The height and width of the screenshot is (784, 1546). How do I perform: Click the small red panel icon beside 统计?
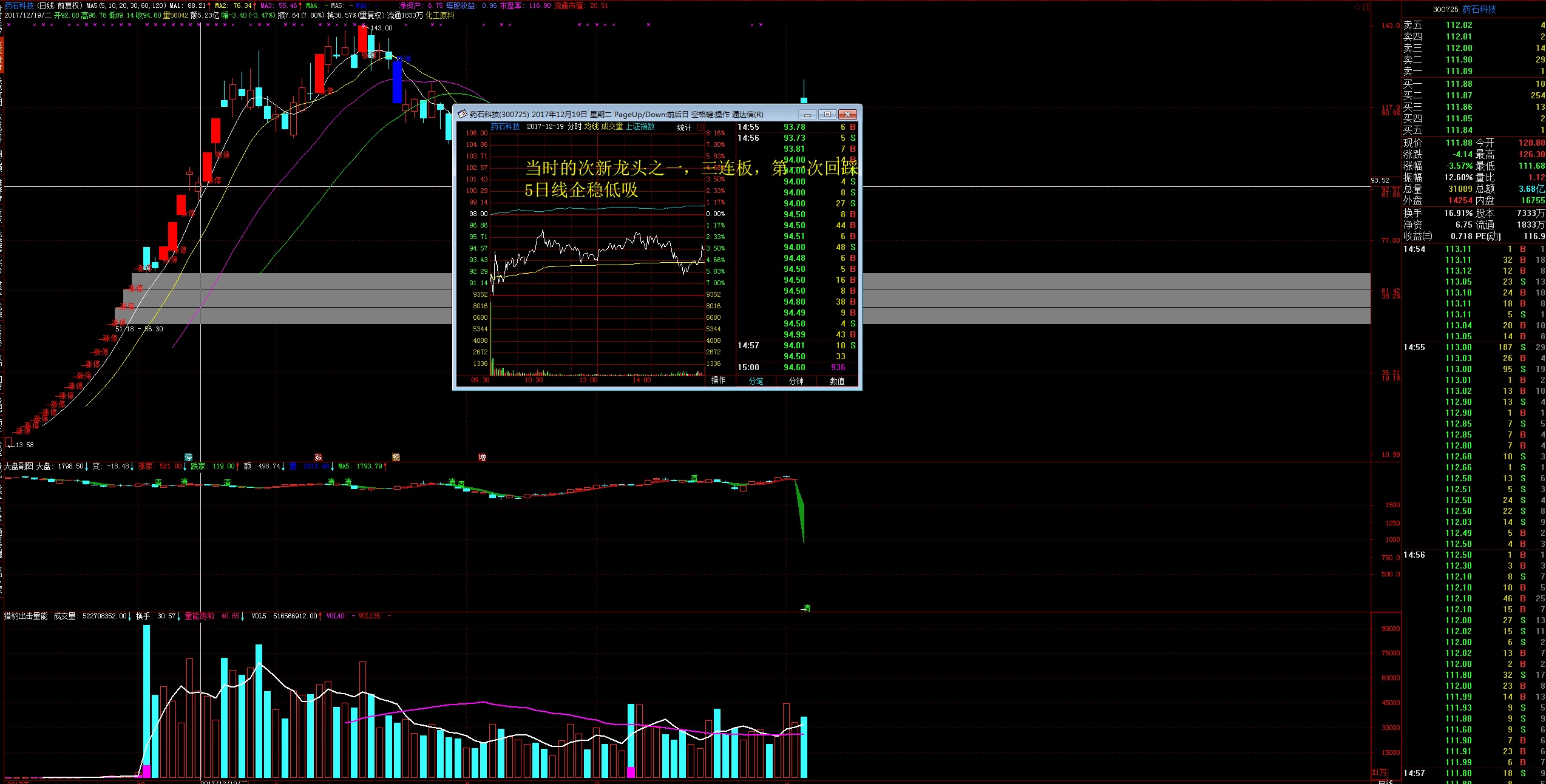click(x=700, y=127)
